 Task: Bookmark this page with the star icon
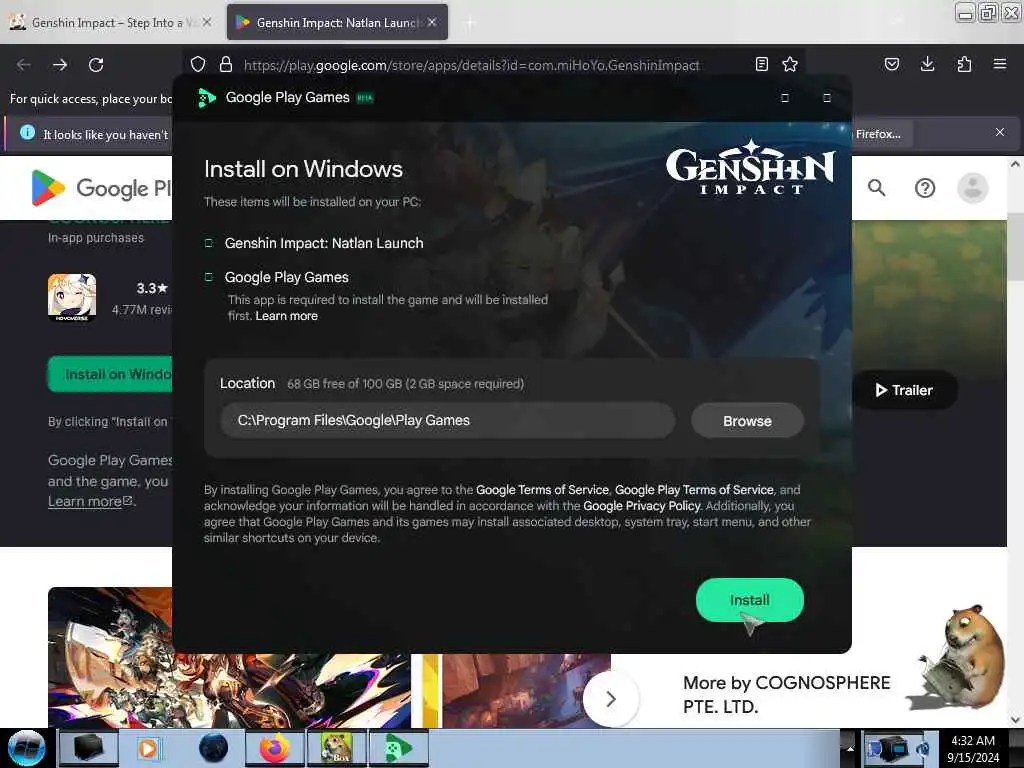point(790,64)
